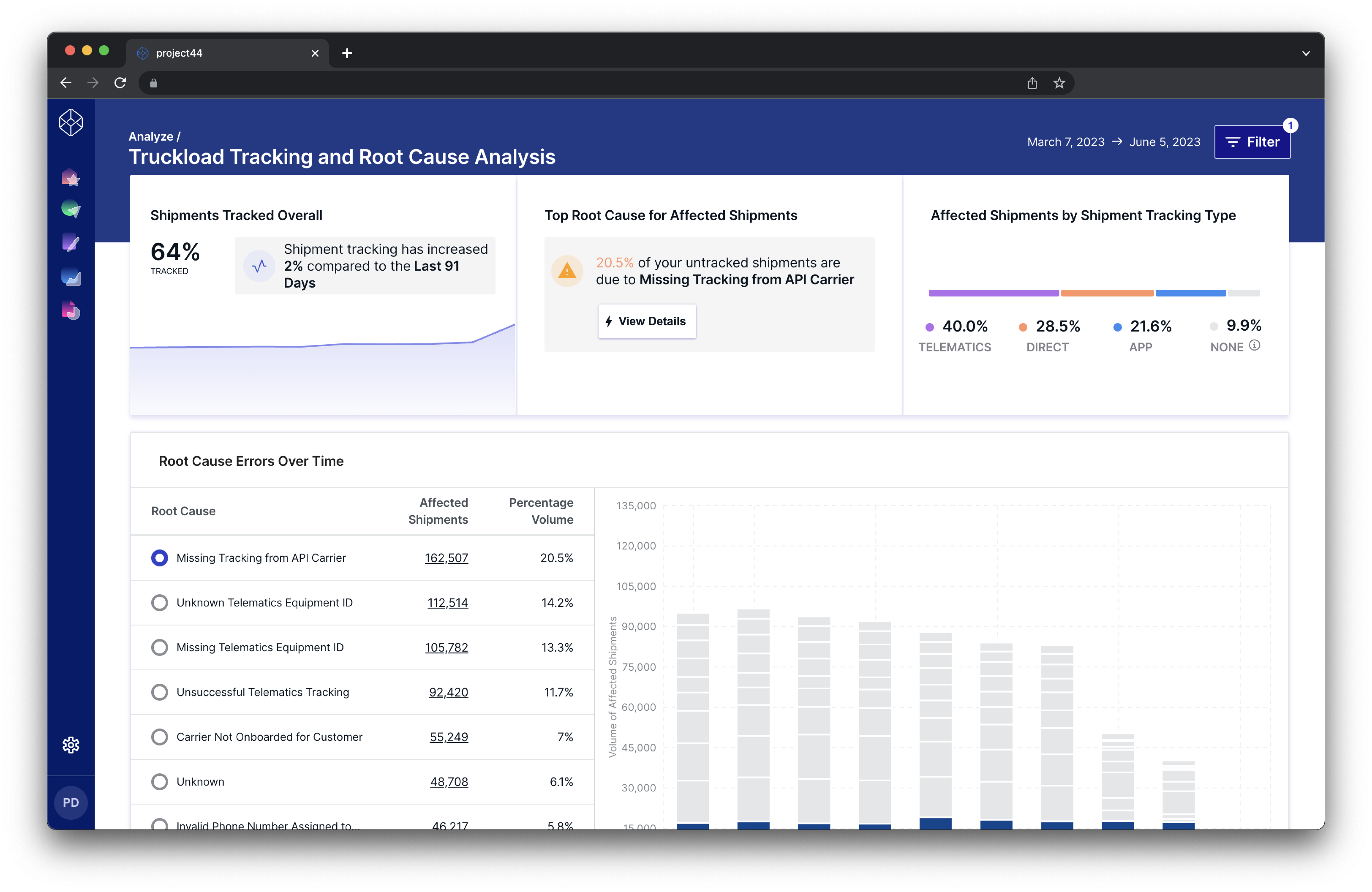Open the Analyze breadcrumb menu item
The height and width of the screenshot is (892, 1372).
click(x=151, y=136)
